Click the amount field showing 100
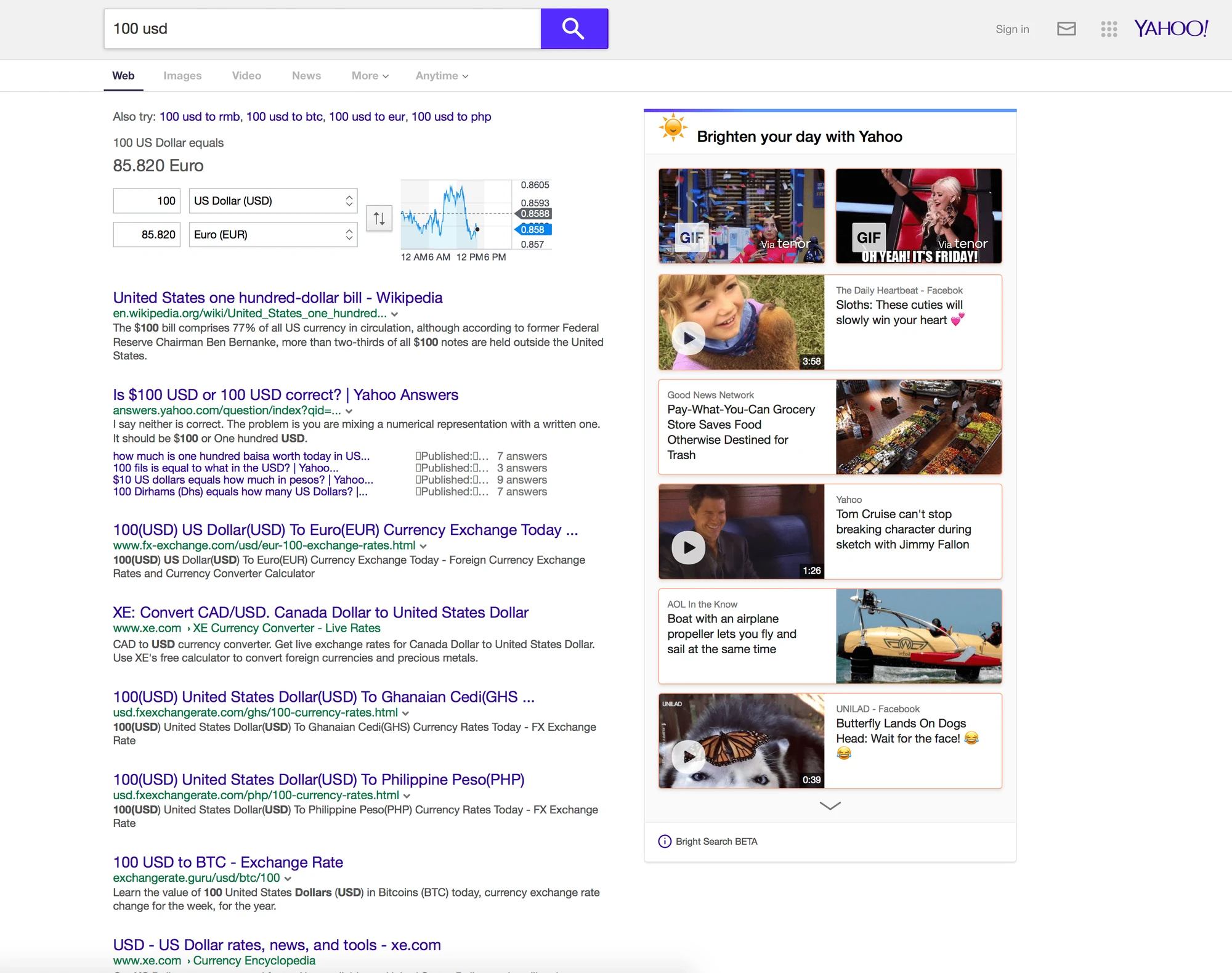1232x973 pixels. [x=147, y=201]
